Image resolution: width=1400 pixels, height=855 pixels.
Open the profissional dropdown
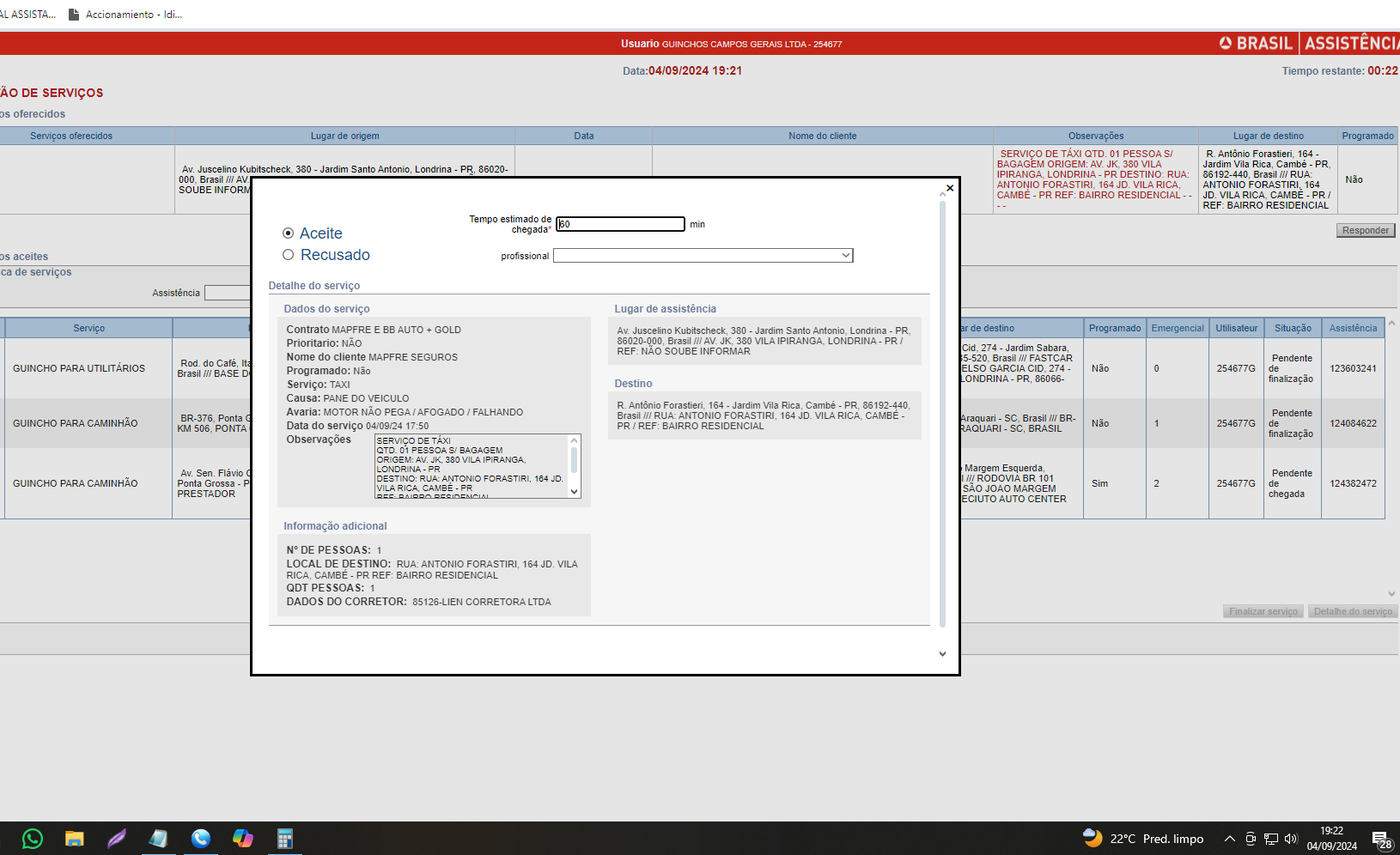click(x=703, y=256)
